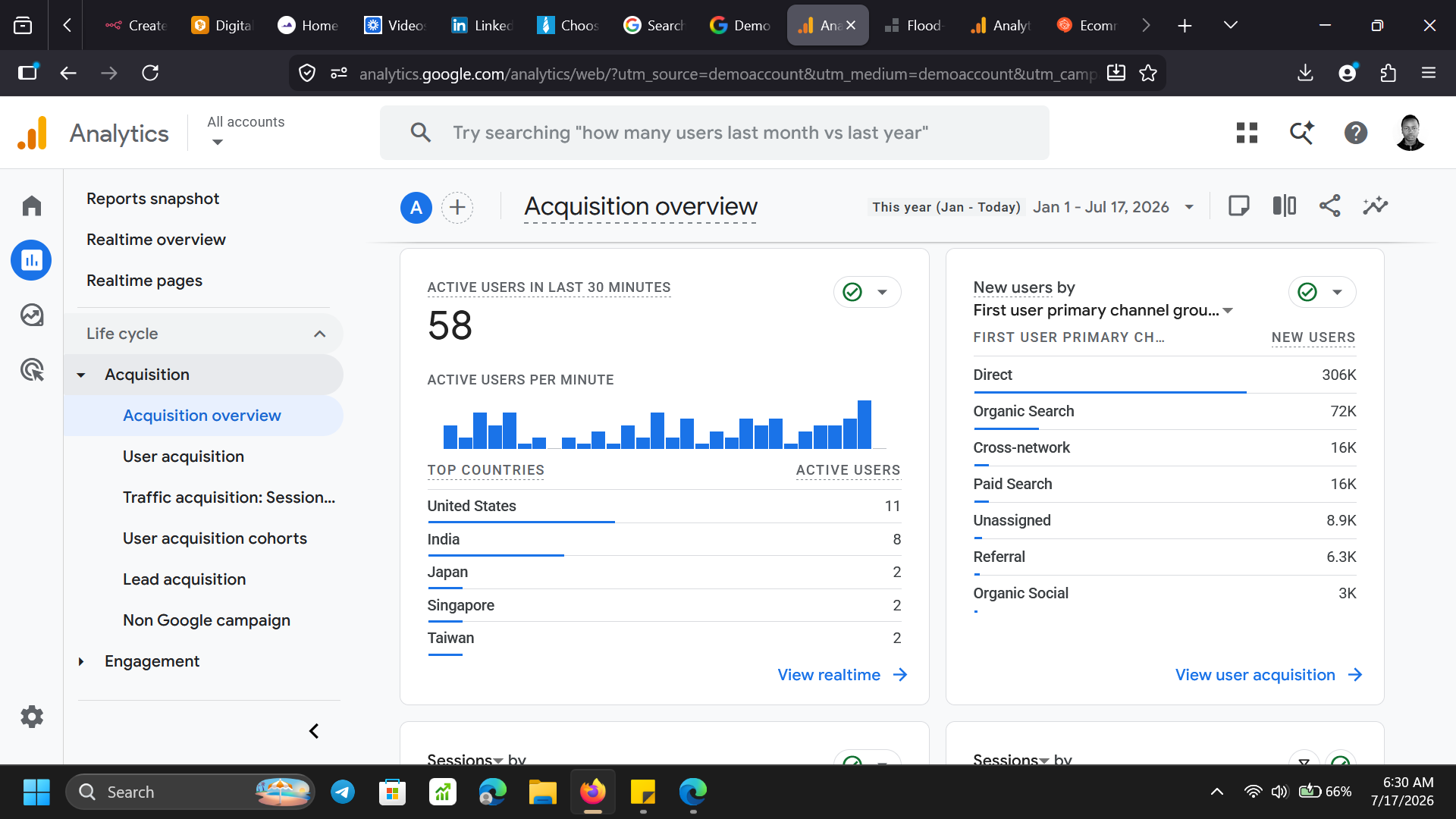Collapse the Acquisition tree group
This screenshot has width=1456, height=819.
(x=81, y=375)
